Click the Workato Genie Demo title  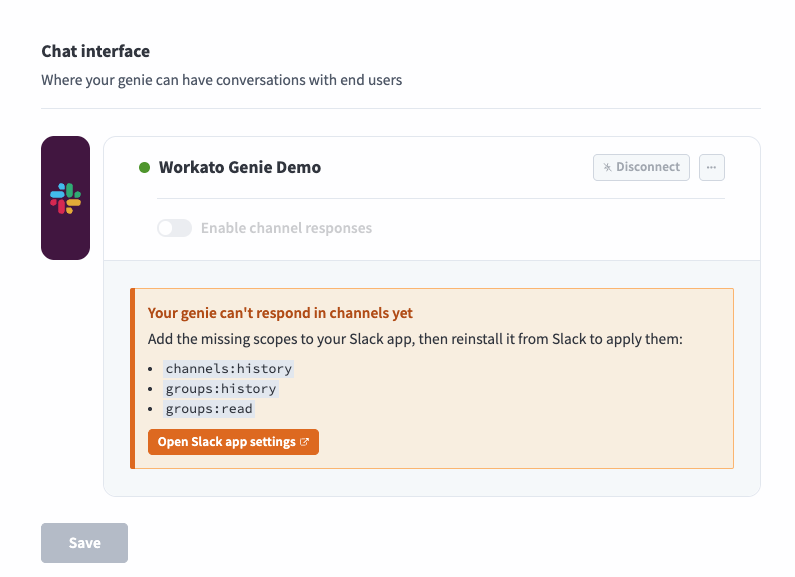[x=240, y=167]
